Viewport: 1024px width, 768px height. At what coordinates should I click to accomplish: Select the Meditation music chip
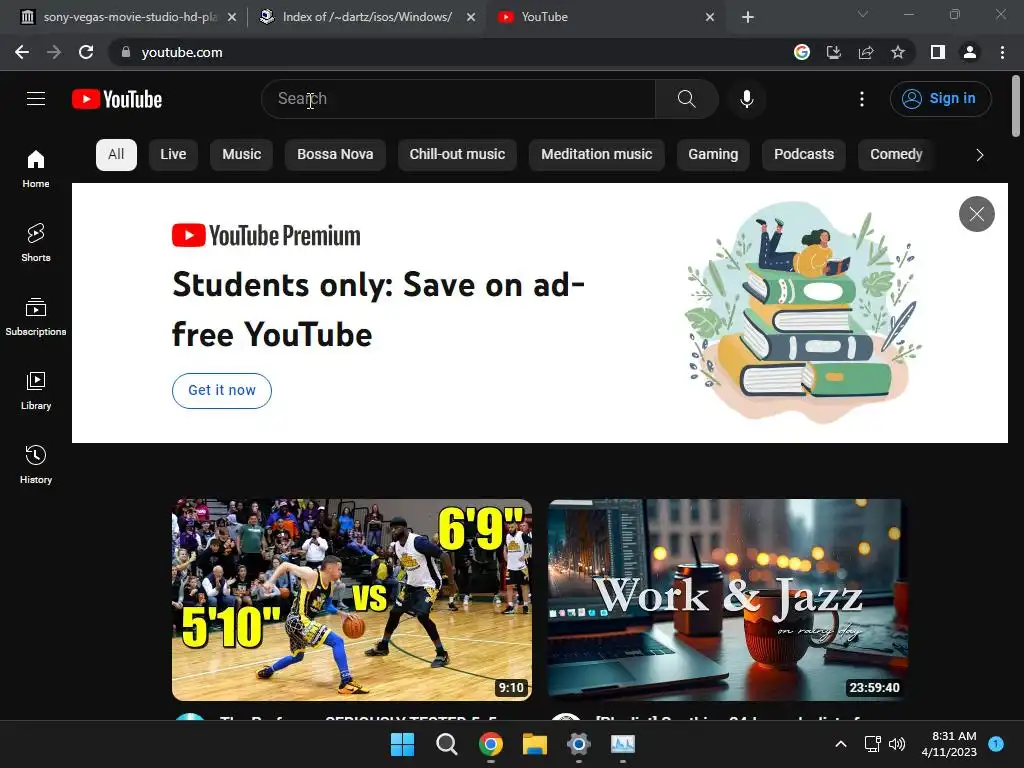596,155
